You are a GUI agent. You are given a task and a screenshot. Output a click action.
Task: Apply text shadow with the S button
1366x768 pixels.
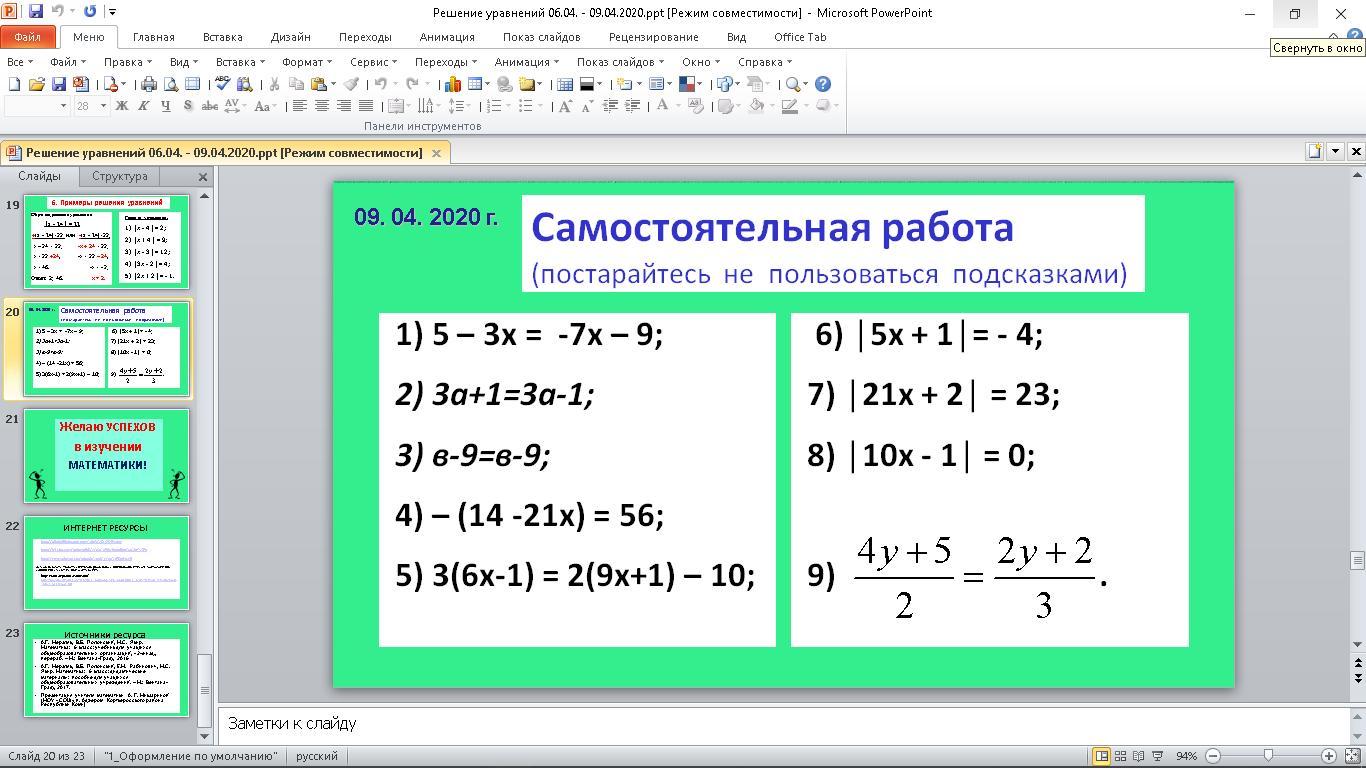point(187,106)
